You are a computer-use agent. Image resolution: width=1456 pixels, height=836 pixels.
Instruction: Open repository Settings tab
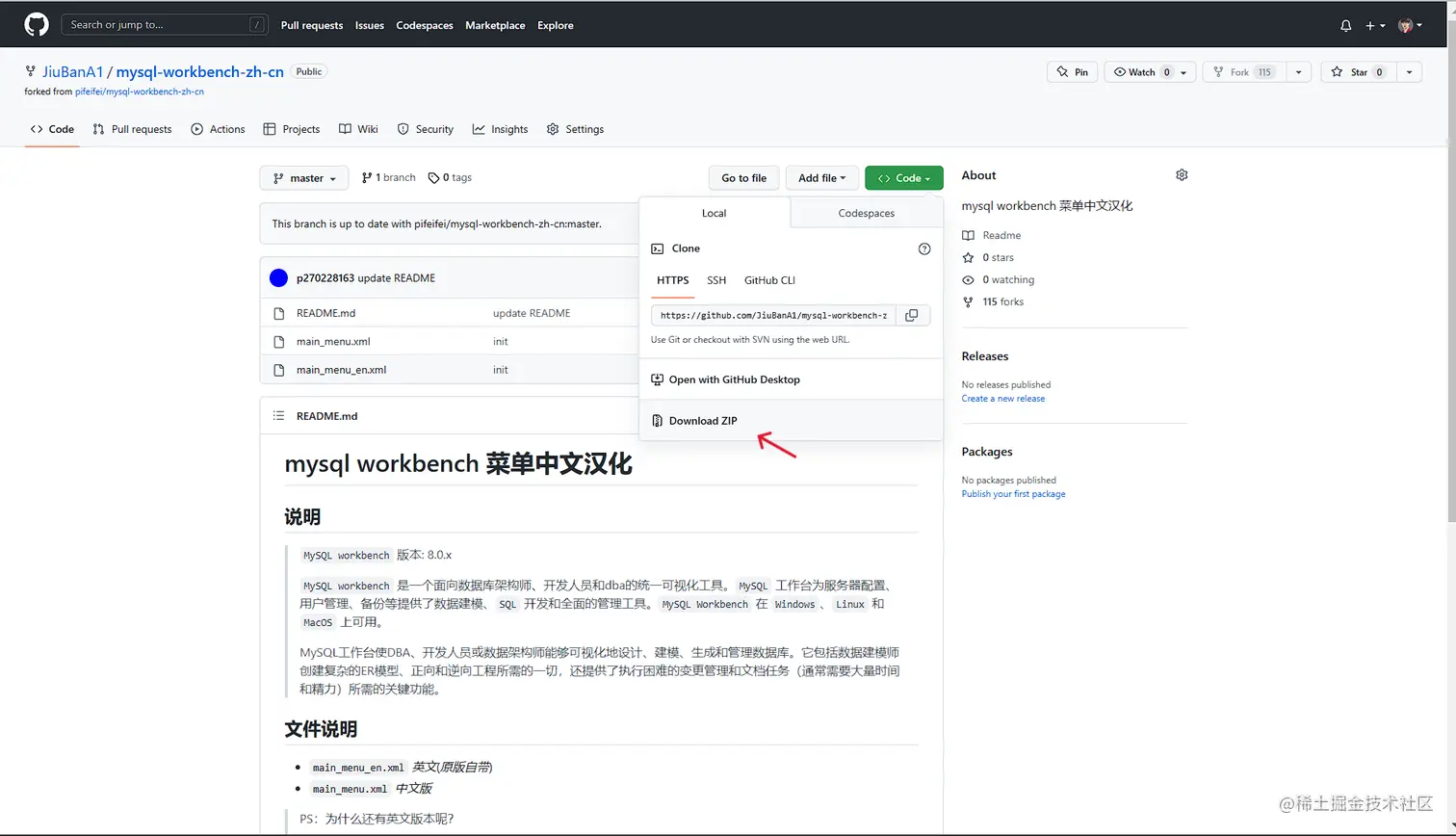click(576, 129)
